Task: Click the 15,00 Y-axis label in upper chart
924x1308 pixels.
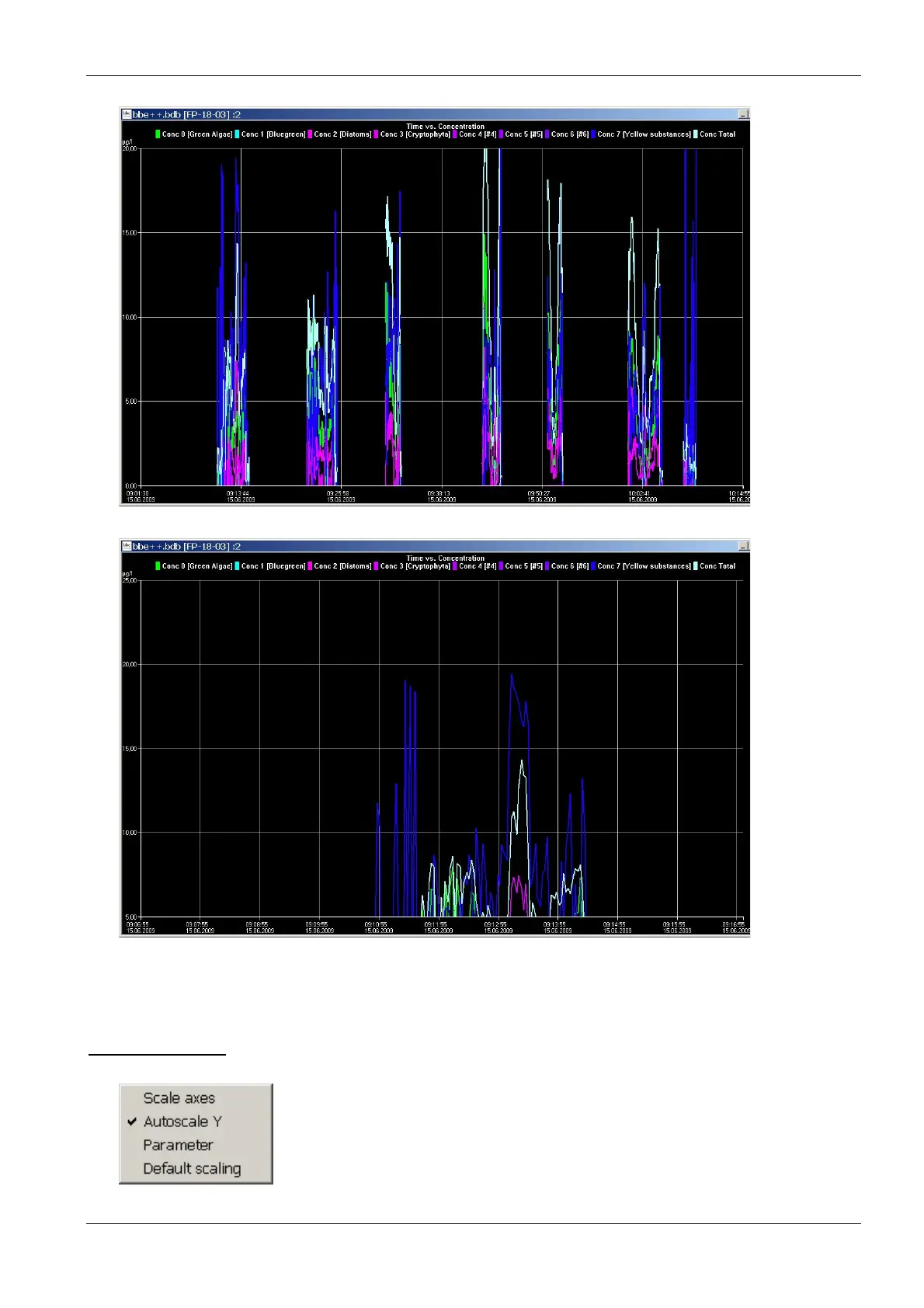Action: coord(130,233)
